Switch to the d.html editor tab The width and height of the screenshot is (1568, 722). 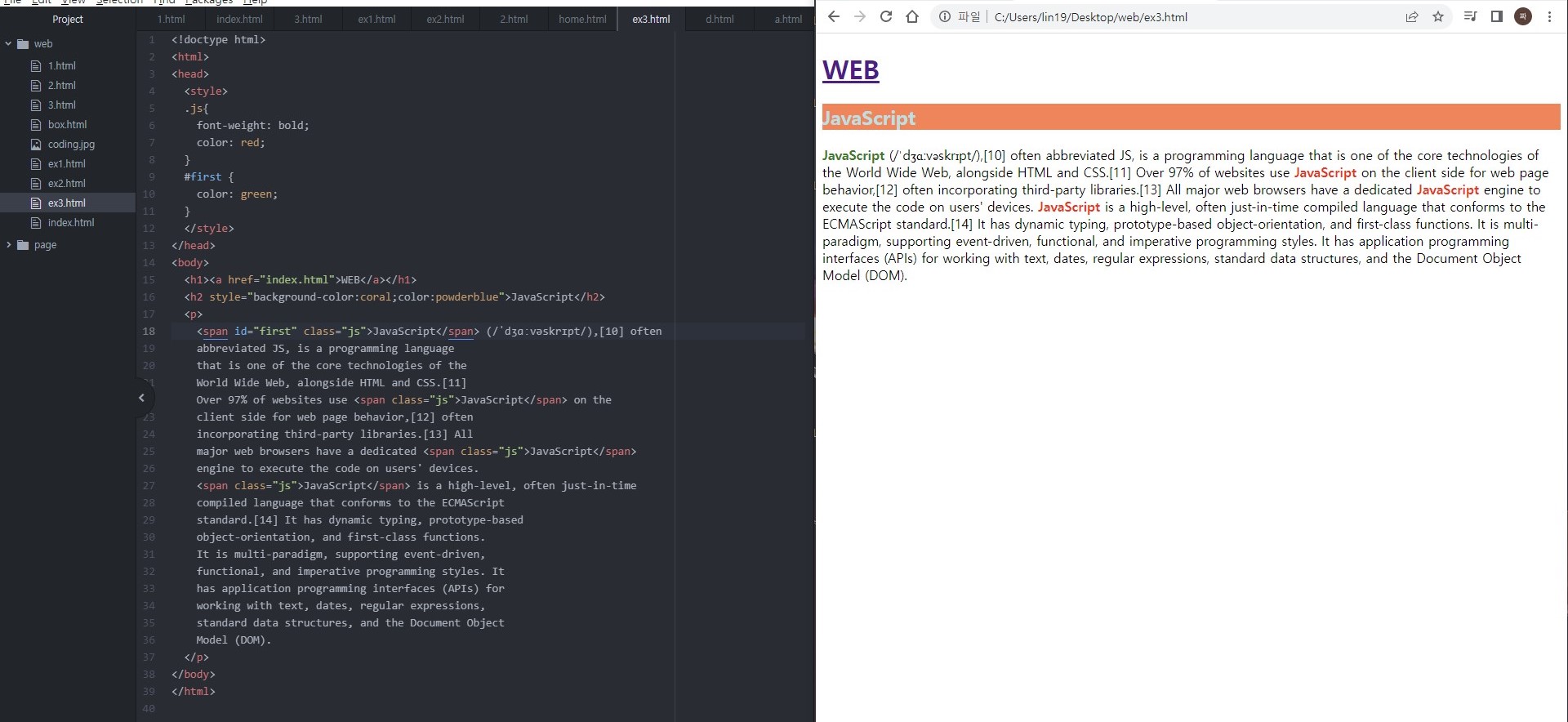point(719,19)
